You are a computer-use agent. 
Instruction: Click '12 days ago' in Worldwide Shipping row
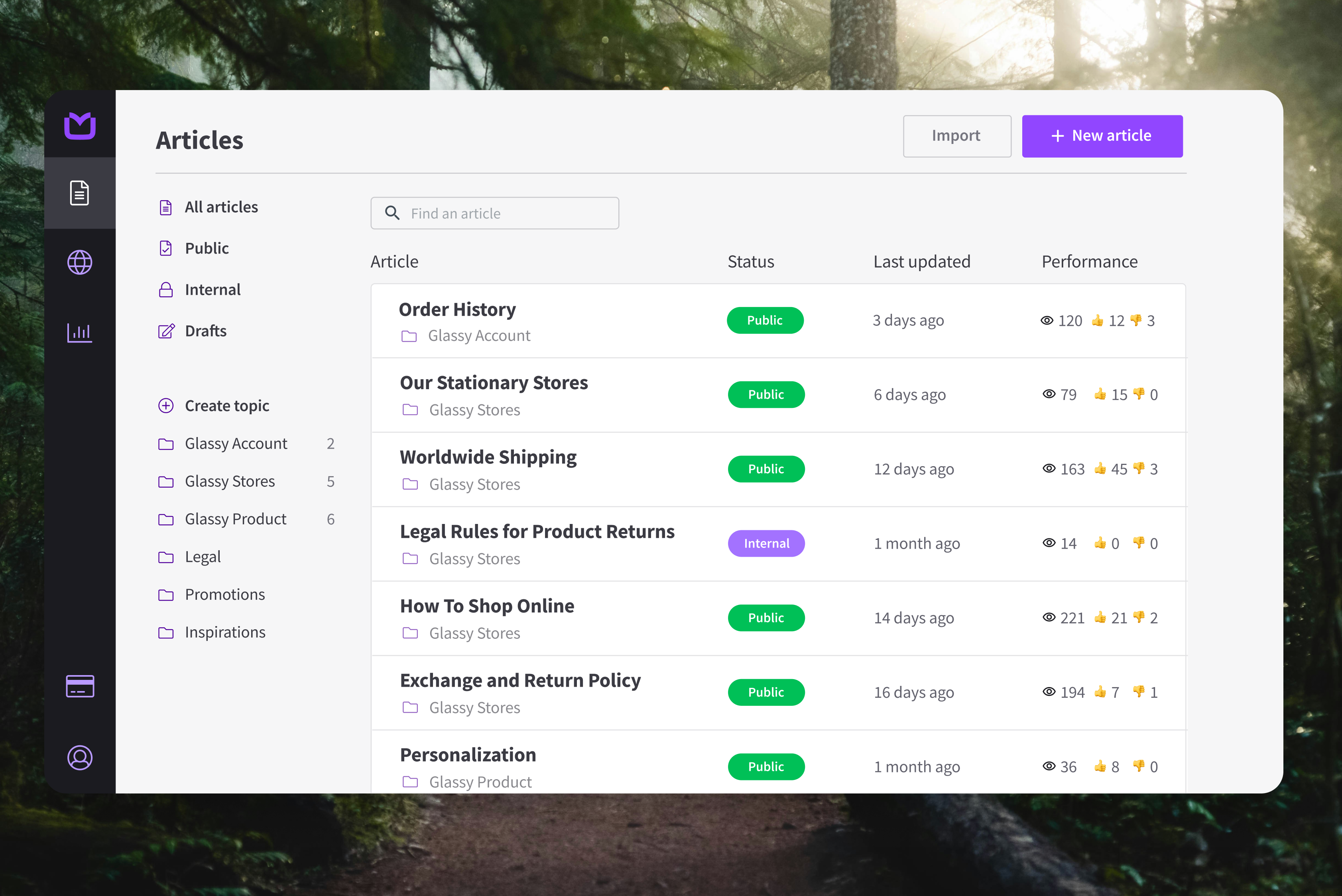point(913,469)
